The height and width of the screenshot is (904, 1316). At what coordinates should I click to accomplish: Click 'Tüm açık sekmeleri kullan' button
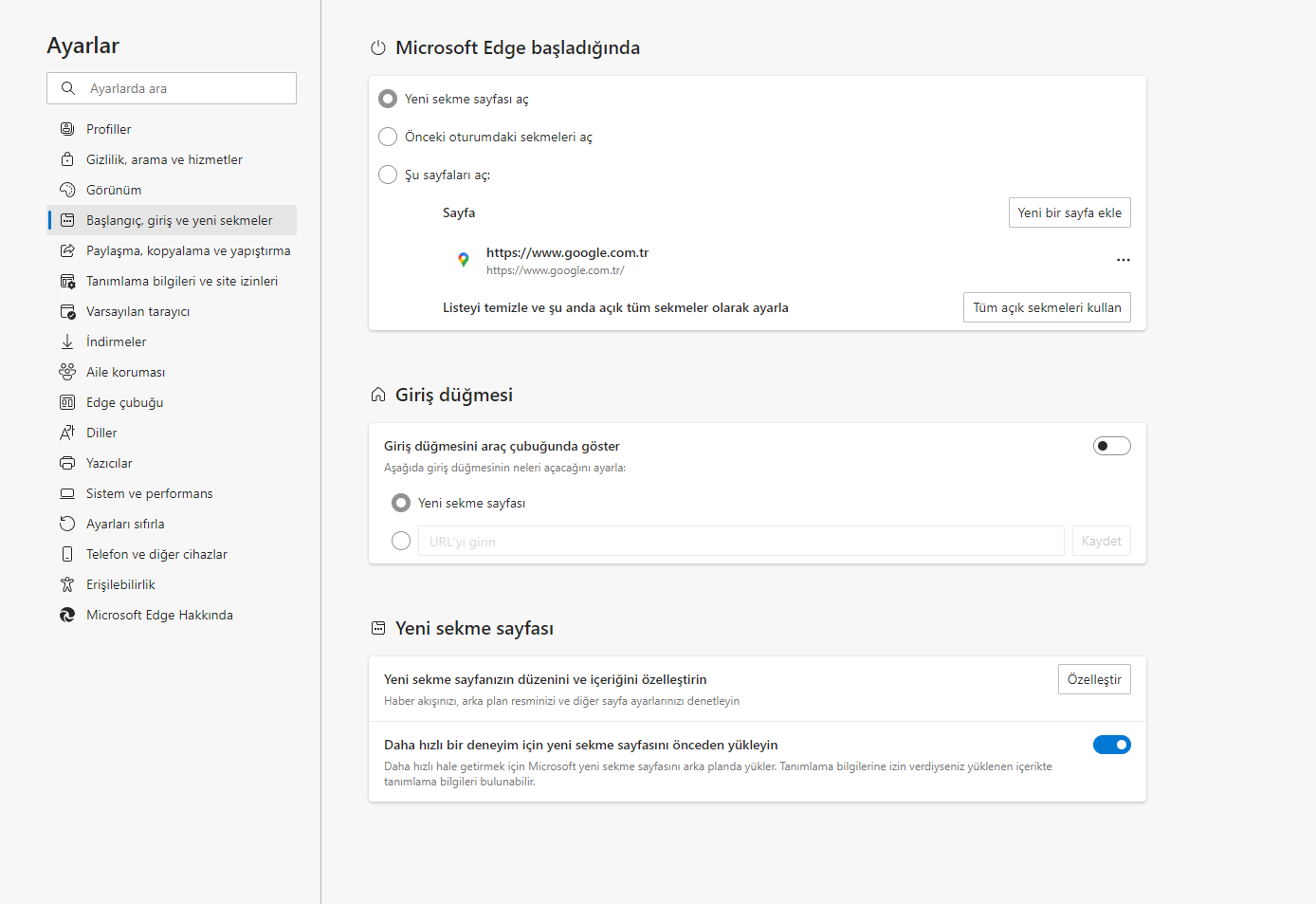pos(1047,307)
